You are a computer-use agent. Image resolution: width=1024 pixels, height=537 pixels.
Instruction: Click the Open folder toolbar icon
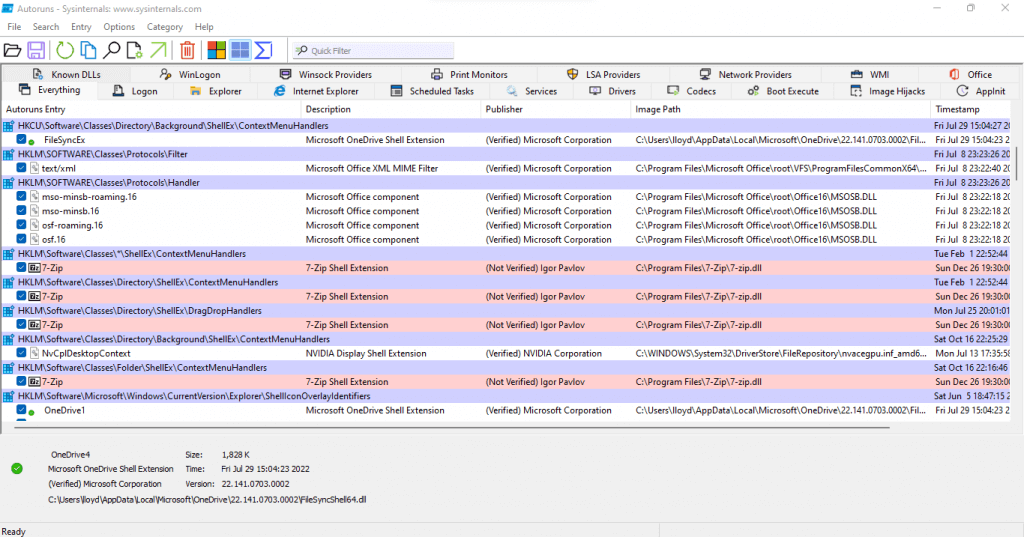12,50
